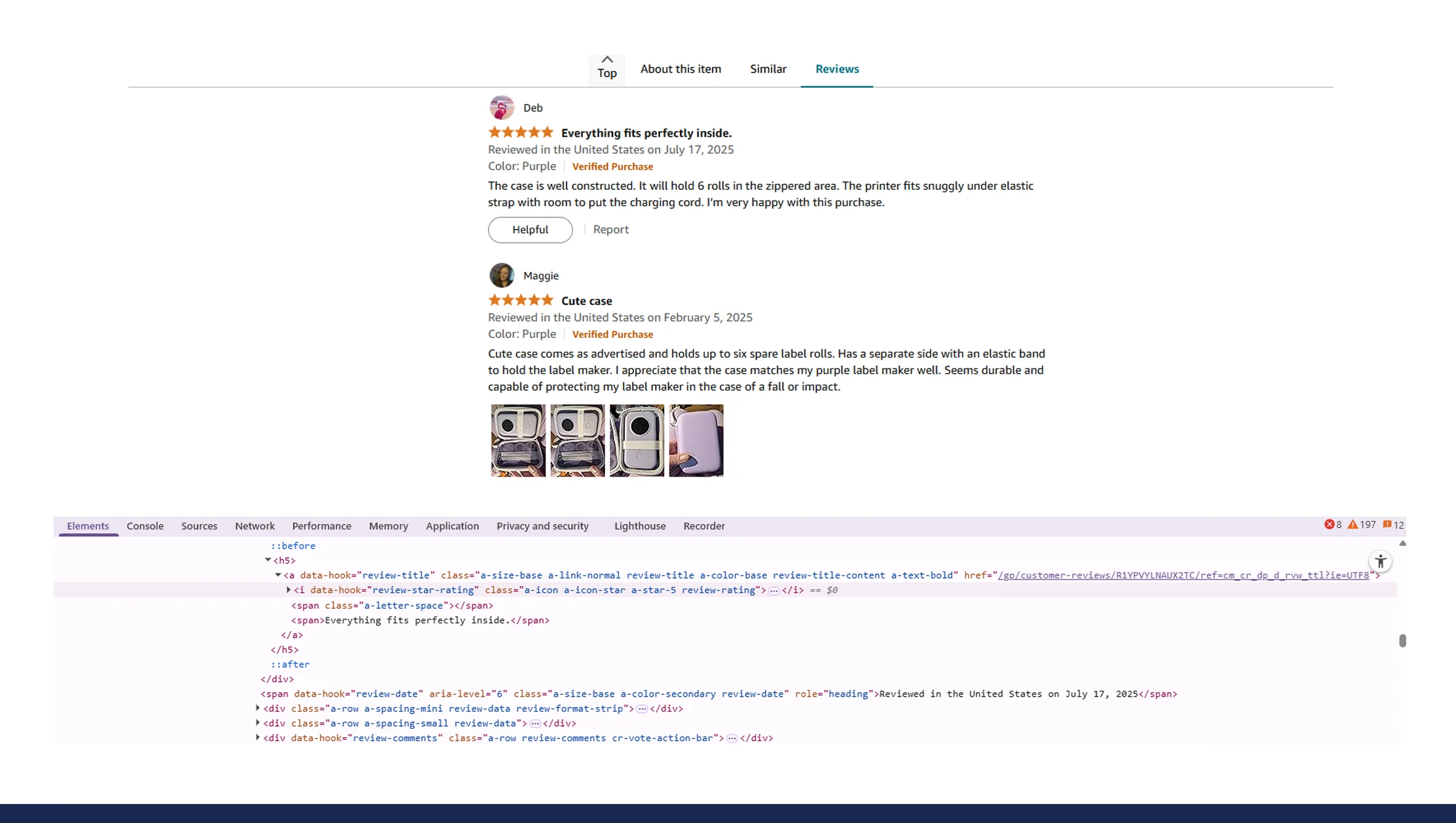Image resolution: width=1456 pixels, height=823 pixels.
Task: Click Maggie's profile avatar
Action: pos(501,275)
